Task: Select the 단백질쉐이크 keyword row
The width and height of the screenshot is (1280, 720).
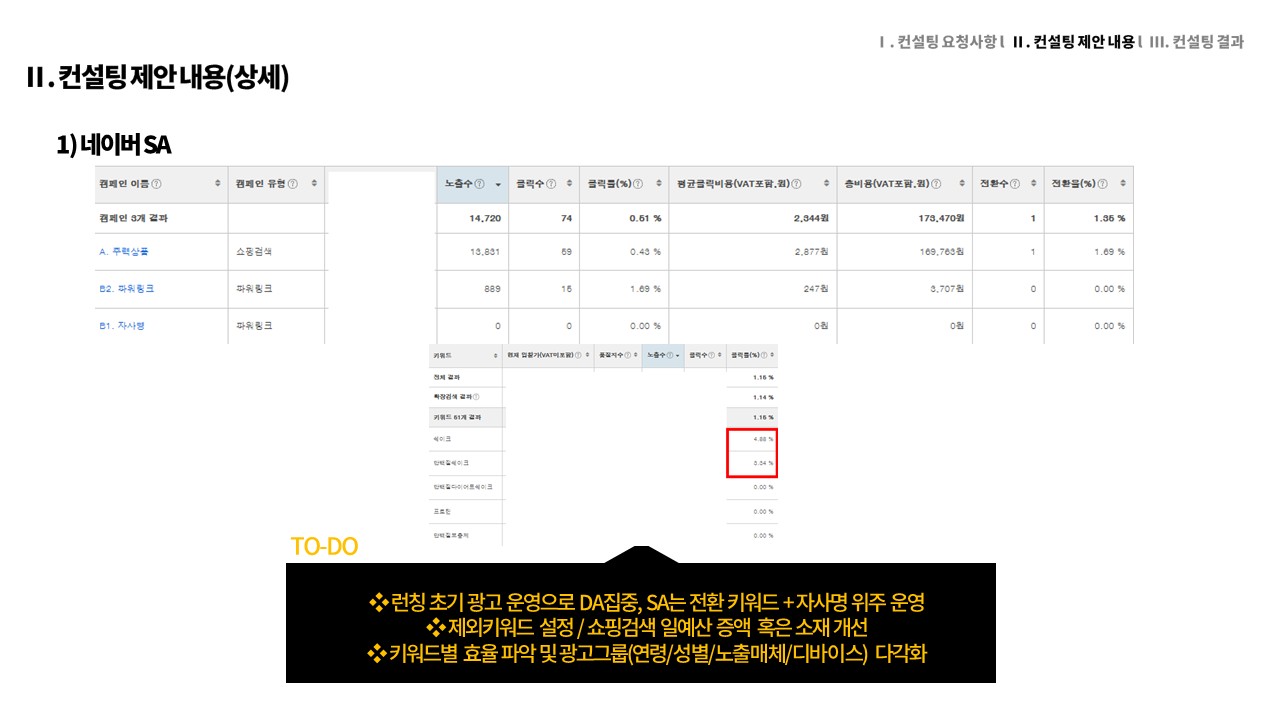Action: [x=451, y=463]
